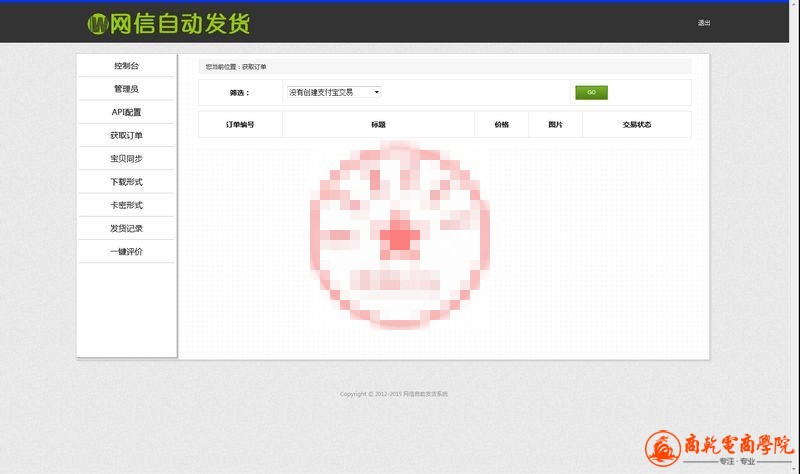Image resolution: width=800 pixels, height=474 pixels.
Task: Click the 价格 column header
Action: click(x=502, y=124)
